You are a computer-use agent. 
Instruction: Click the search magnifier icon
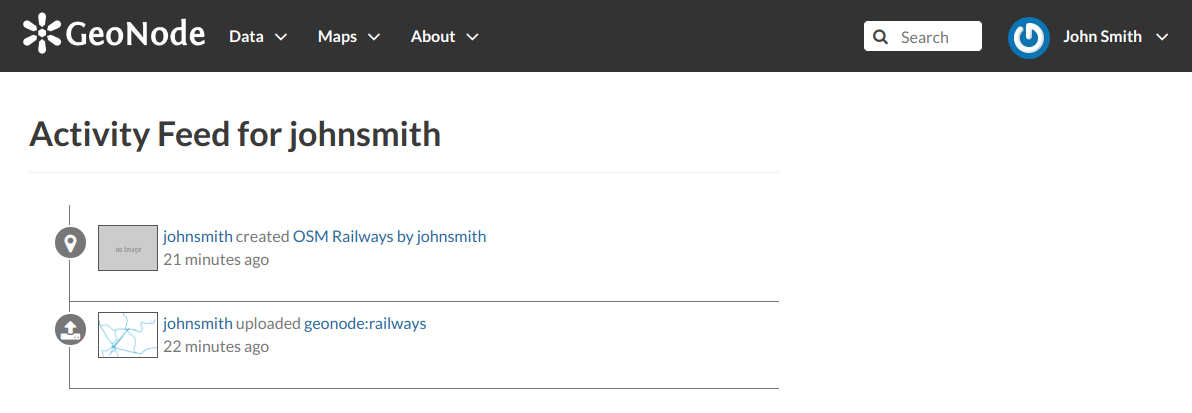[880, 37]
